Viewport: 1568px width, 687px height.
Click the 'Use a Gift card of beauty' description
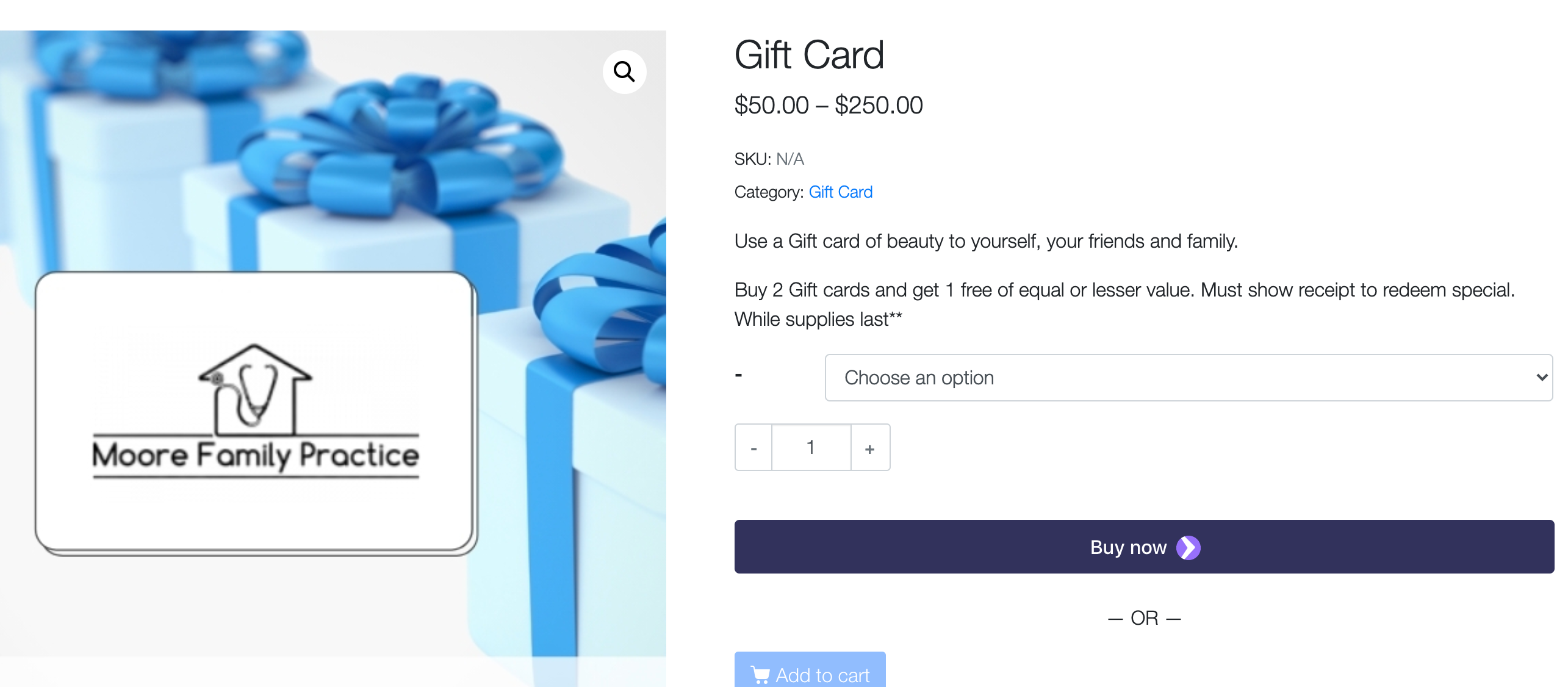click(986, 242)
